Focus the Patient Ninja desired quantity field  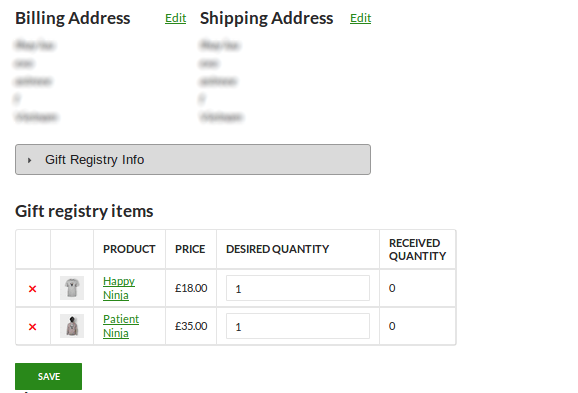[x=298, y=326]
